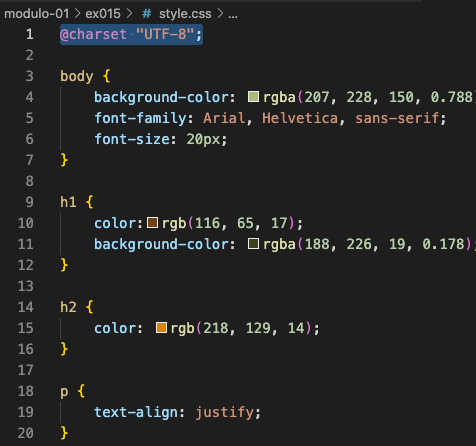Viewport: 476px width, 446px height.
Task: Click the closing brace on line 12
Action: click(64, 265)
